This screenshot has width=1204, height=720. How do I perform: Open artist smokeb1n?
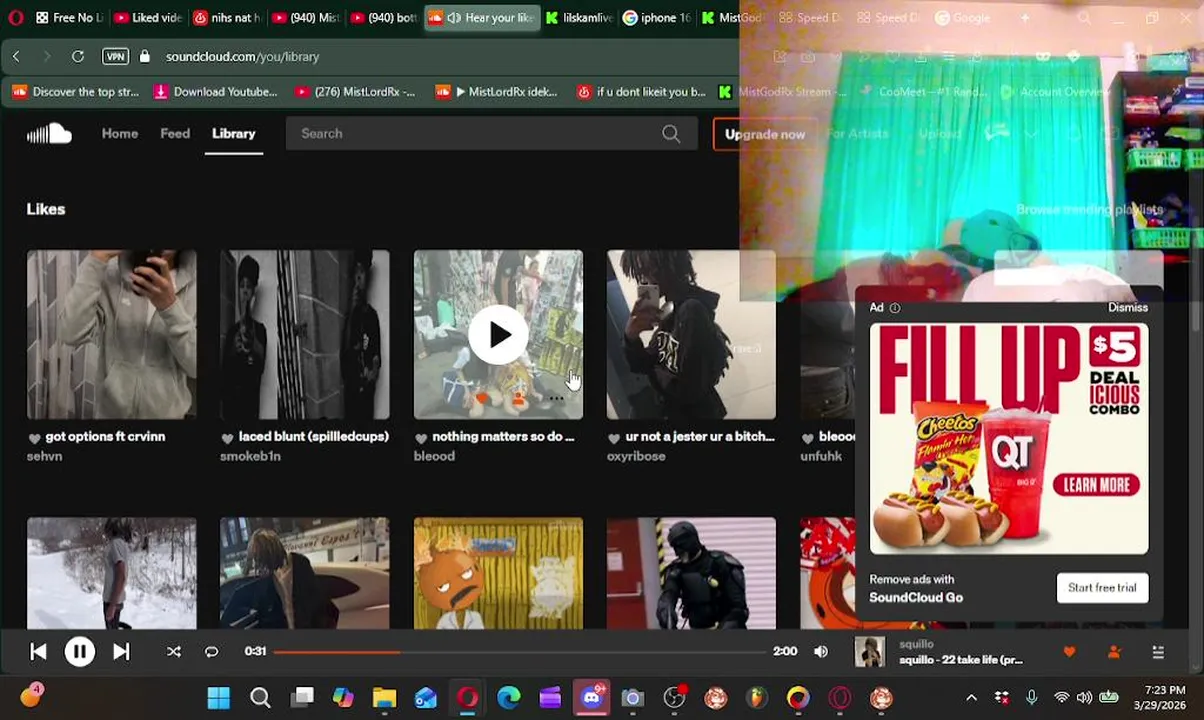pos(250,456)
